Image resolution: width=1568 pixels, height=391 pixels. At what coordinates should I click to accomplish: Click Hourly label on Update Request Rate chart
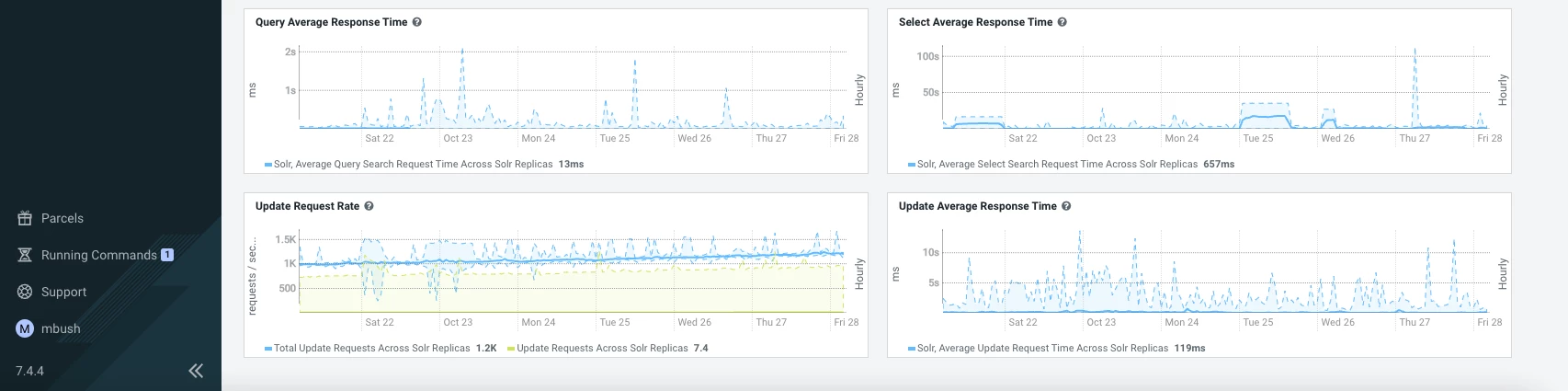coord(859,274)
